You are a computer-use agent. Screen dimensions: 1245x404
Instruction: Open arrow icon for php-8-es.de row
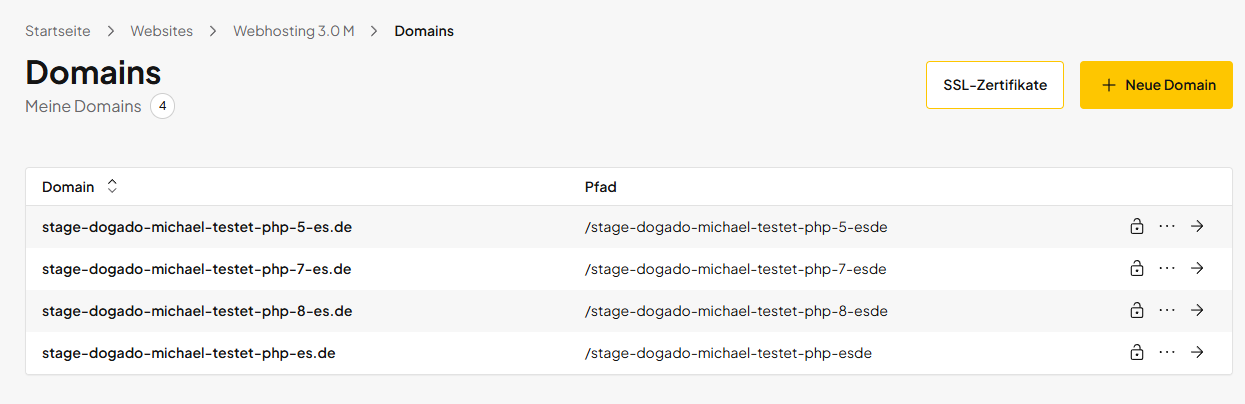coord(1197,311)
